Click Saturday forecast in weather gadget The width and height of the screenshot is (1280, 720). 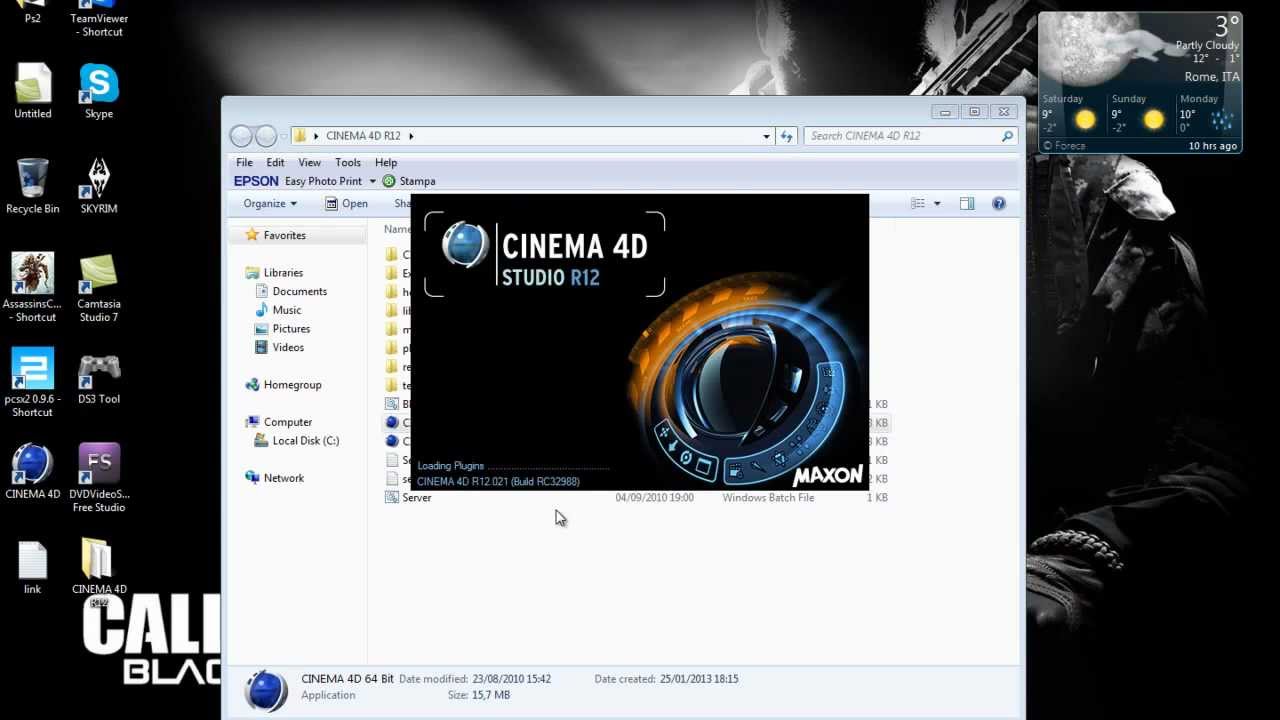coord(1071,114)
